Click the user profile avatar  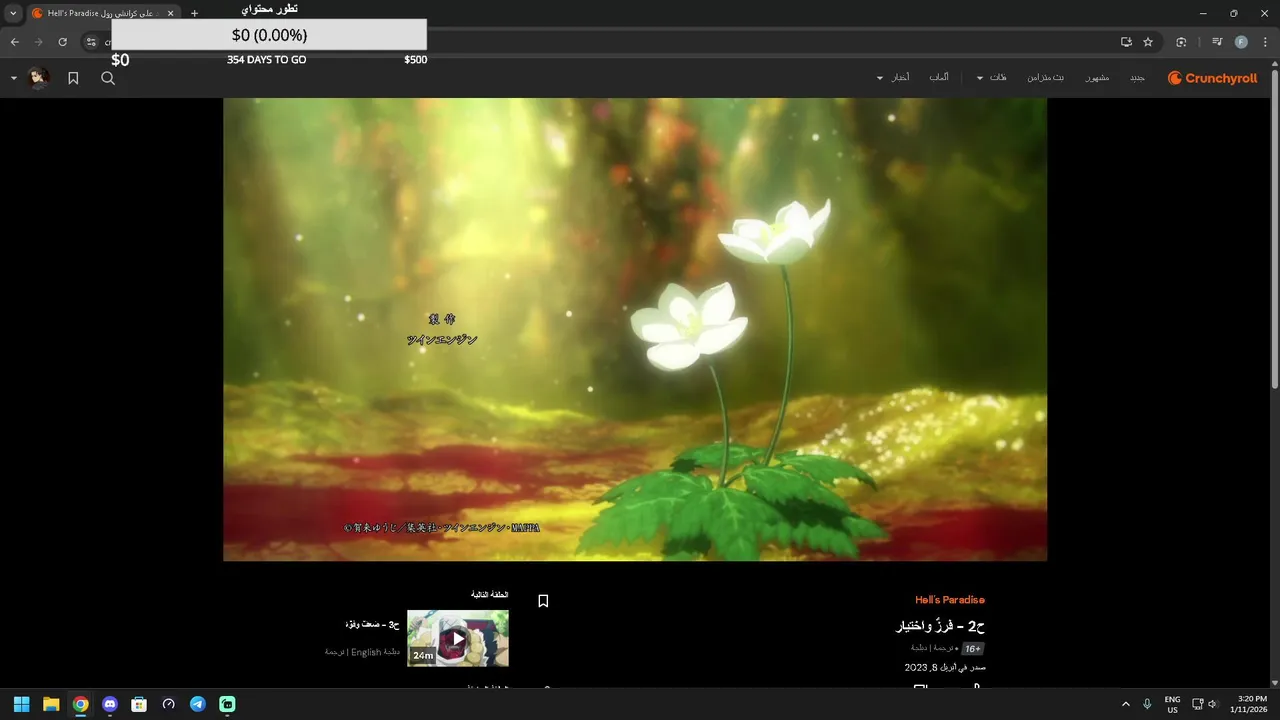point(38,78)
